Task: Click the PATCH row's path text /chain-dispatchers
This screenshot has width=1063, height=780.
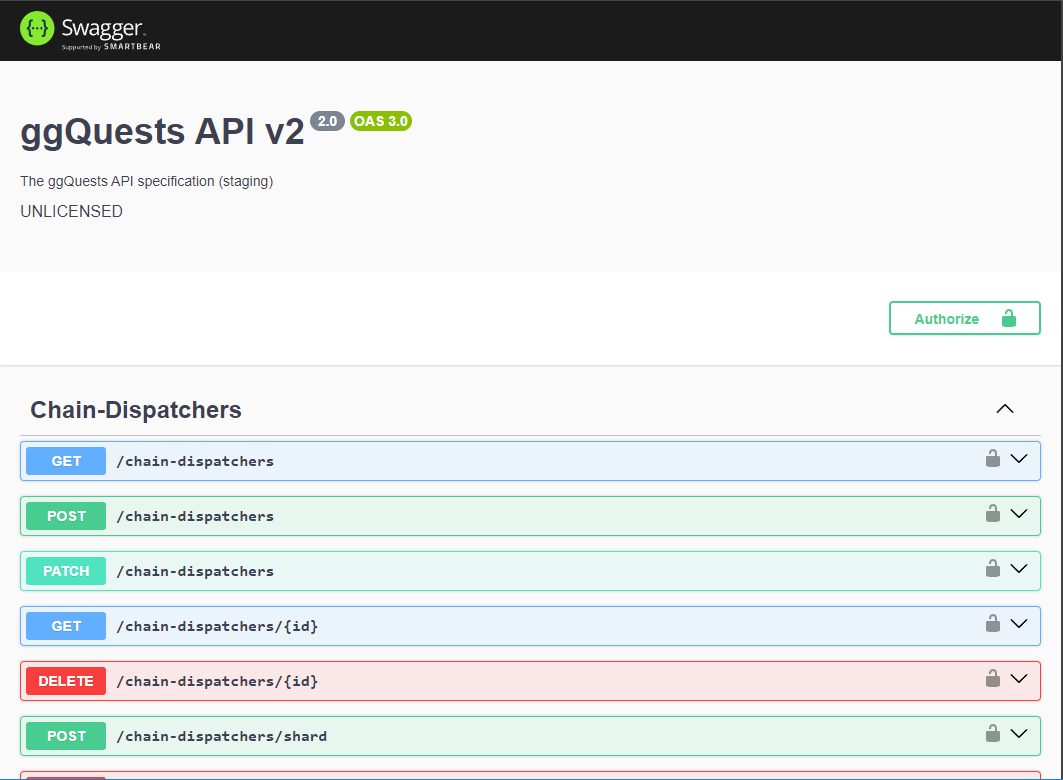Action: point(195,571)
